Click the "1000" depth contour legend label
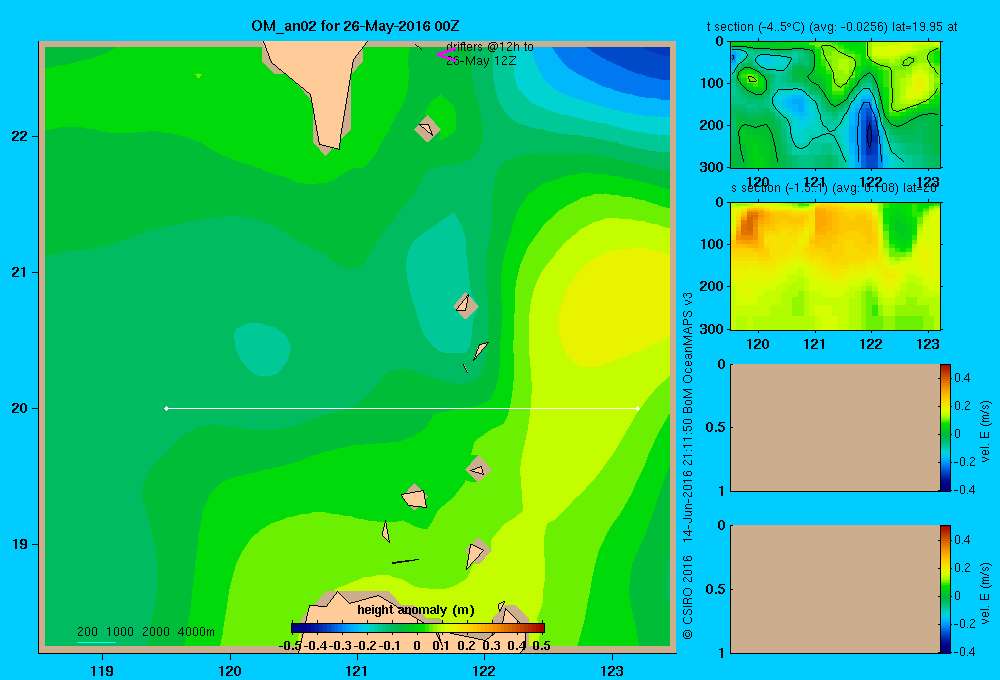 (120, 632)
